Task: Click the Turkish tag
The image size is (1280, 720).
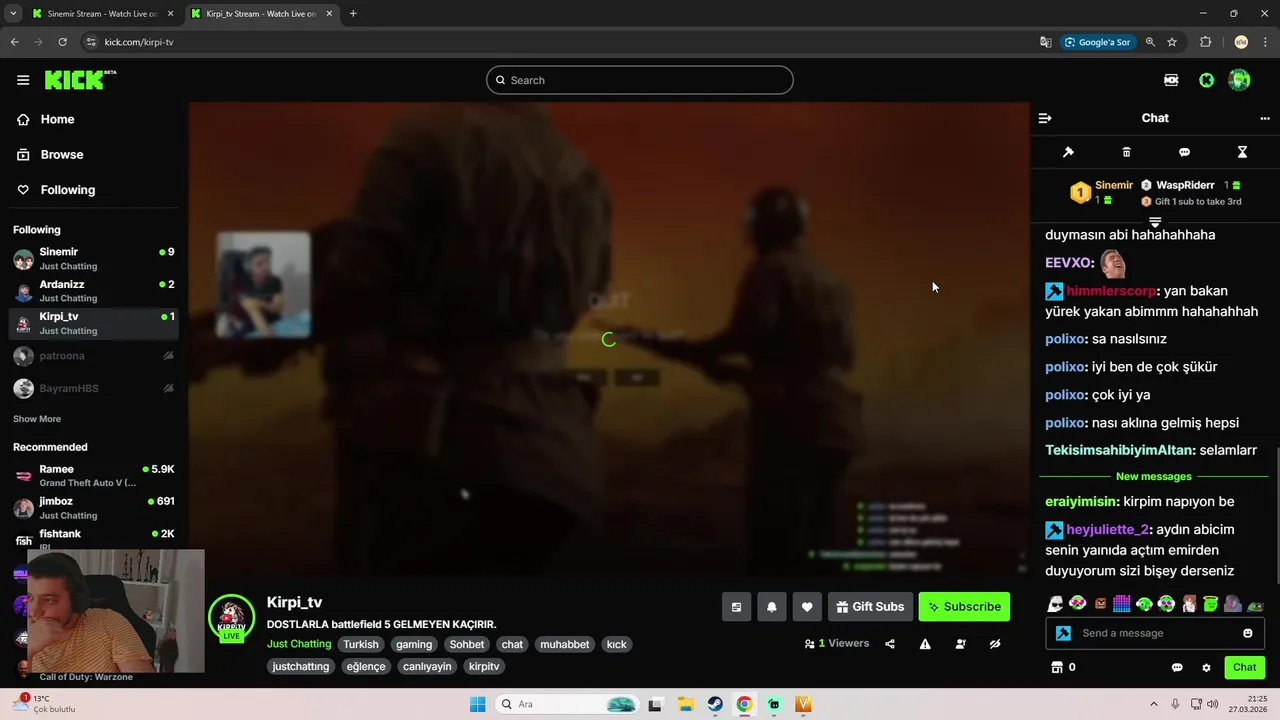Action: (x=361, y=644)
